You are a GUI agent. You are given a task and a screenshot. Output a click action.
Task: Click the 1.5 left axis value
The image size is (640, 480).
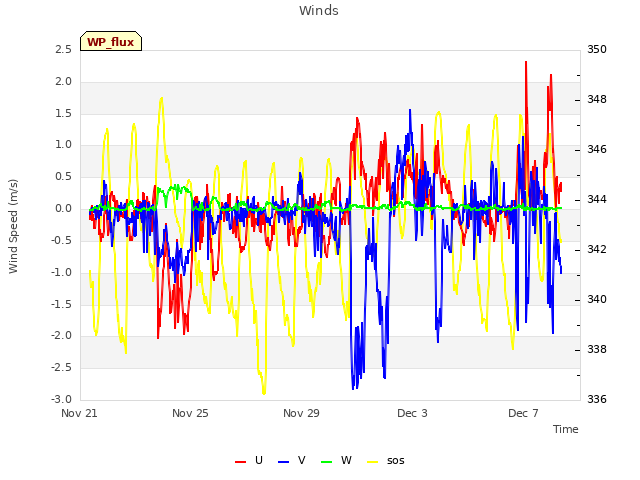tap(63, 113)
